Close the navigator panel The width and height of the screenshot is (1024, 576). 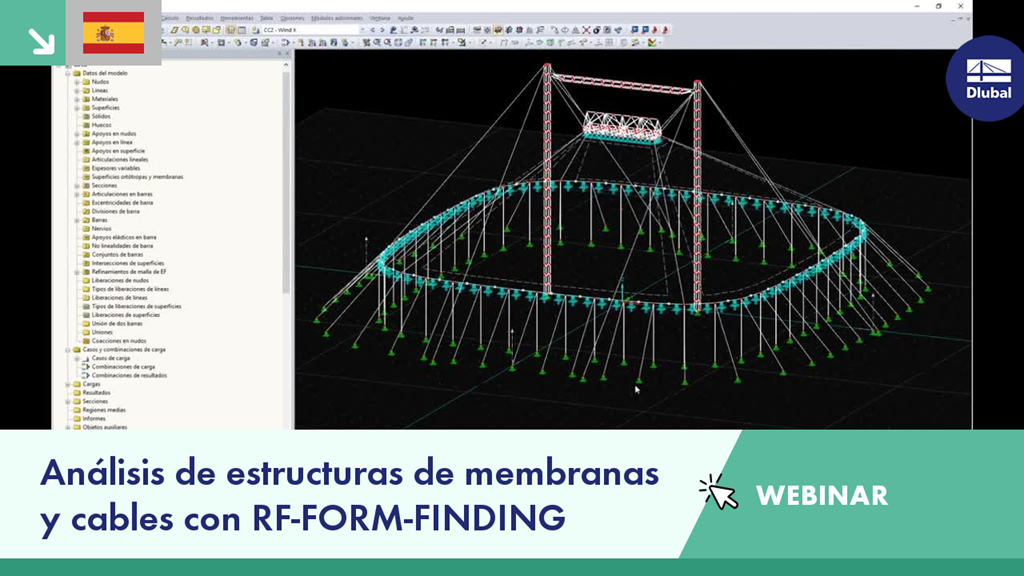click(287, 53)
